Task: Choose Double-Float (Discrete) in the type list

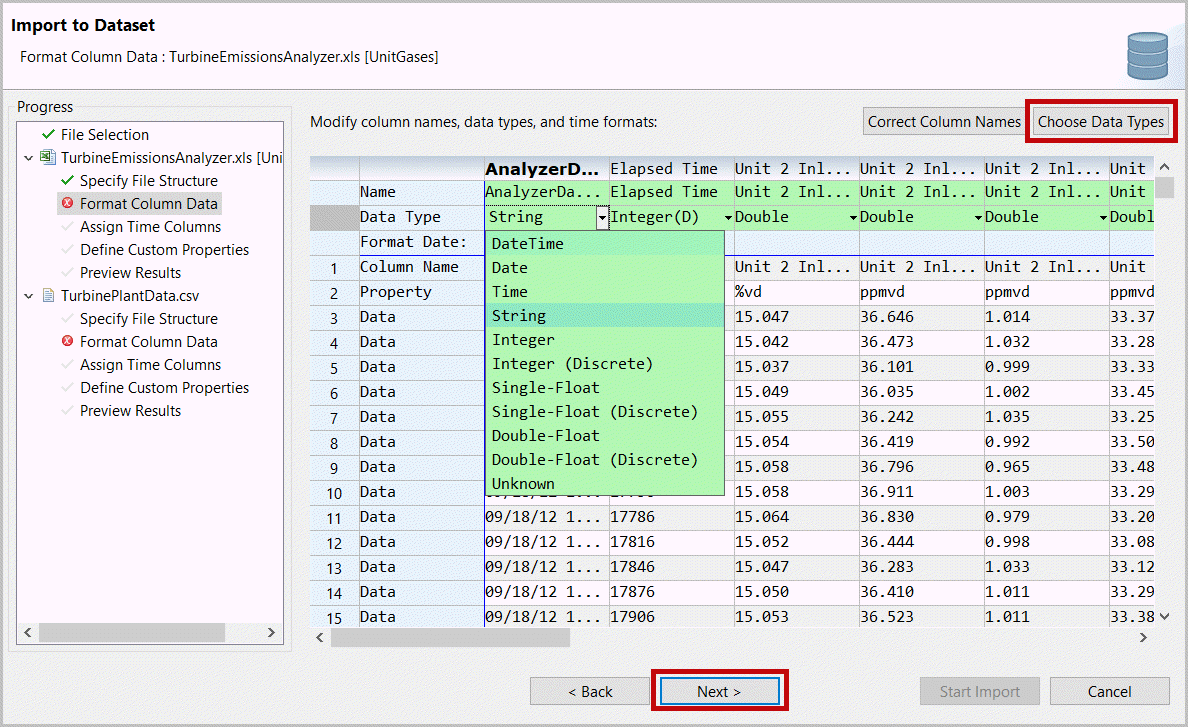Action: [594, 459]
